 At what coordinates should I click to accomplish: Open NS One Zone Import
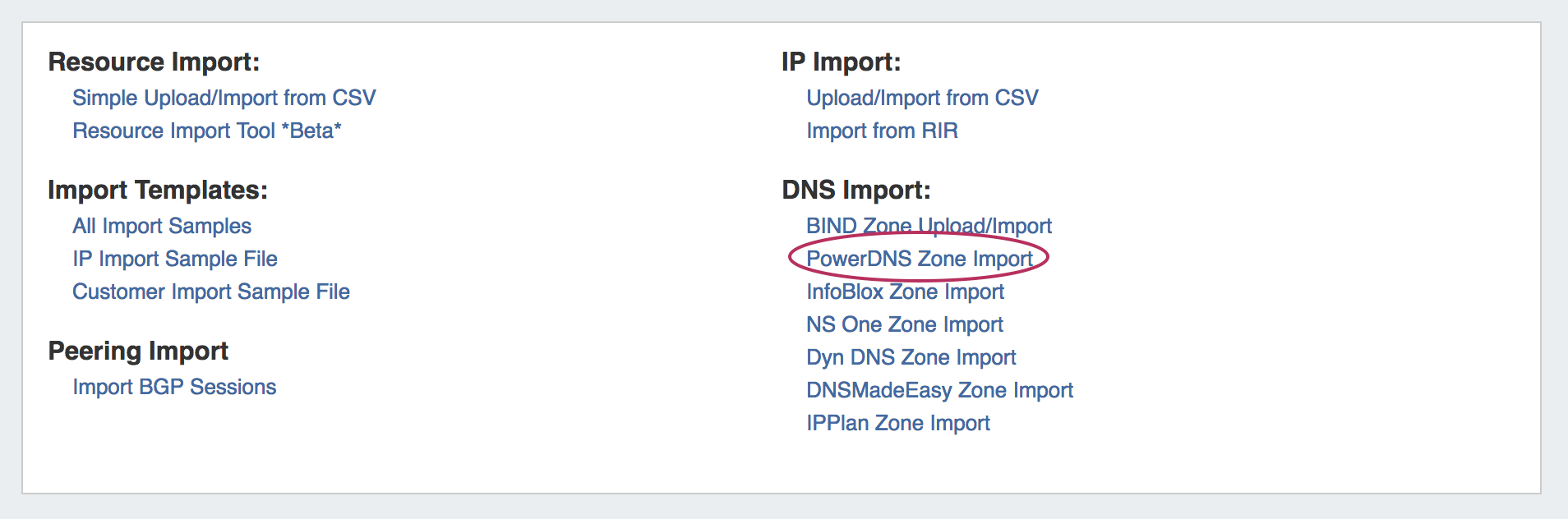click(904, 324)
